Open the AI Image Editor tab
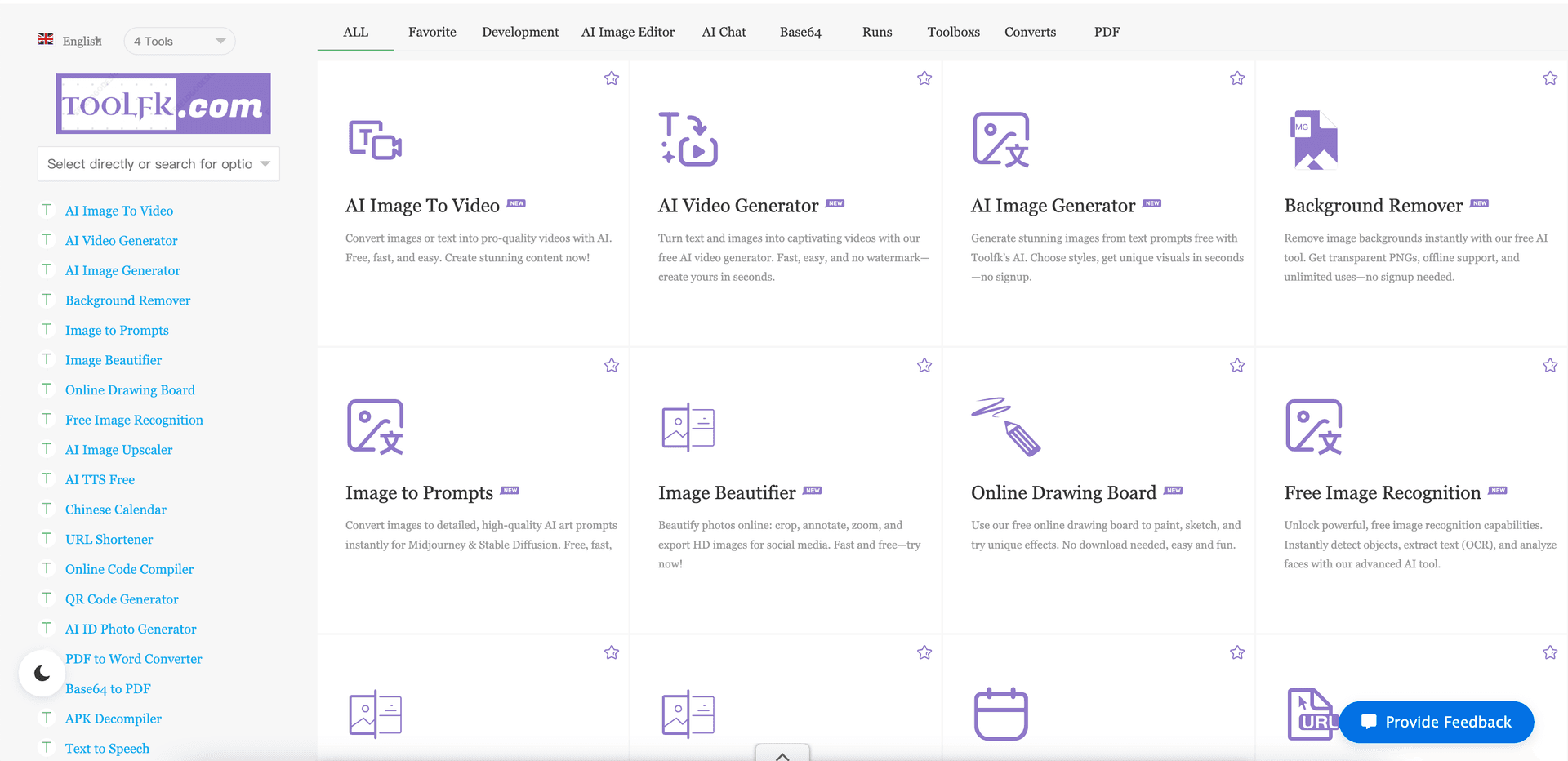Image resolution: width=1568 pixels, height=761 pixels. 628,32
